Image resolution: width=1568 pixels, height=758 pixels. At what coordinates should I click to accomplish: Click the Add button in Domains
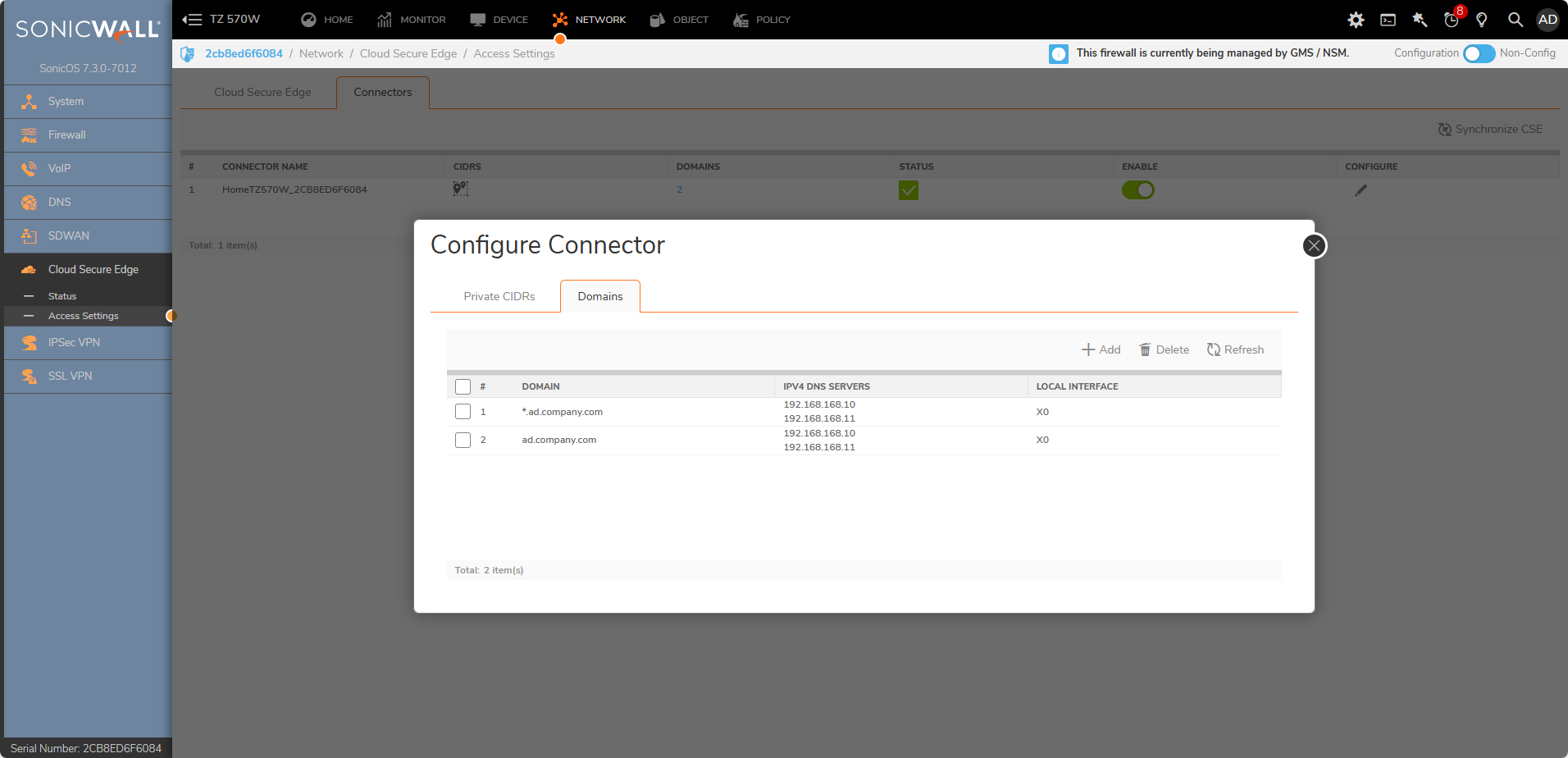tap(1101, 349)
